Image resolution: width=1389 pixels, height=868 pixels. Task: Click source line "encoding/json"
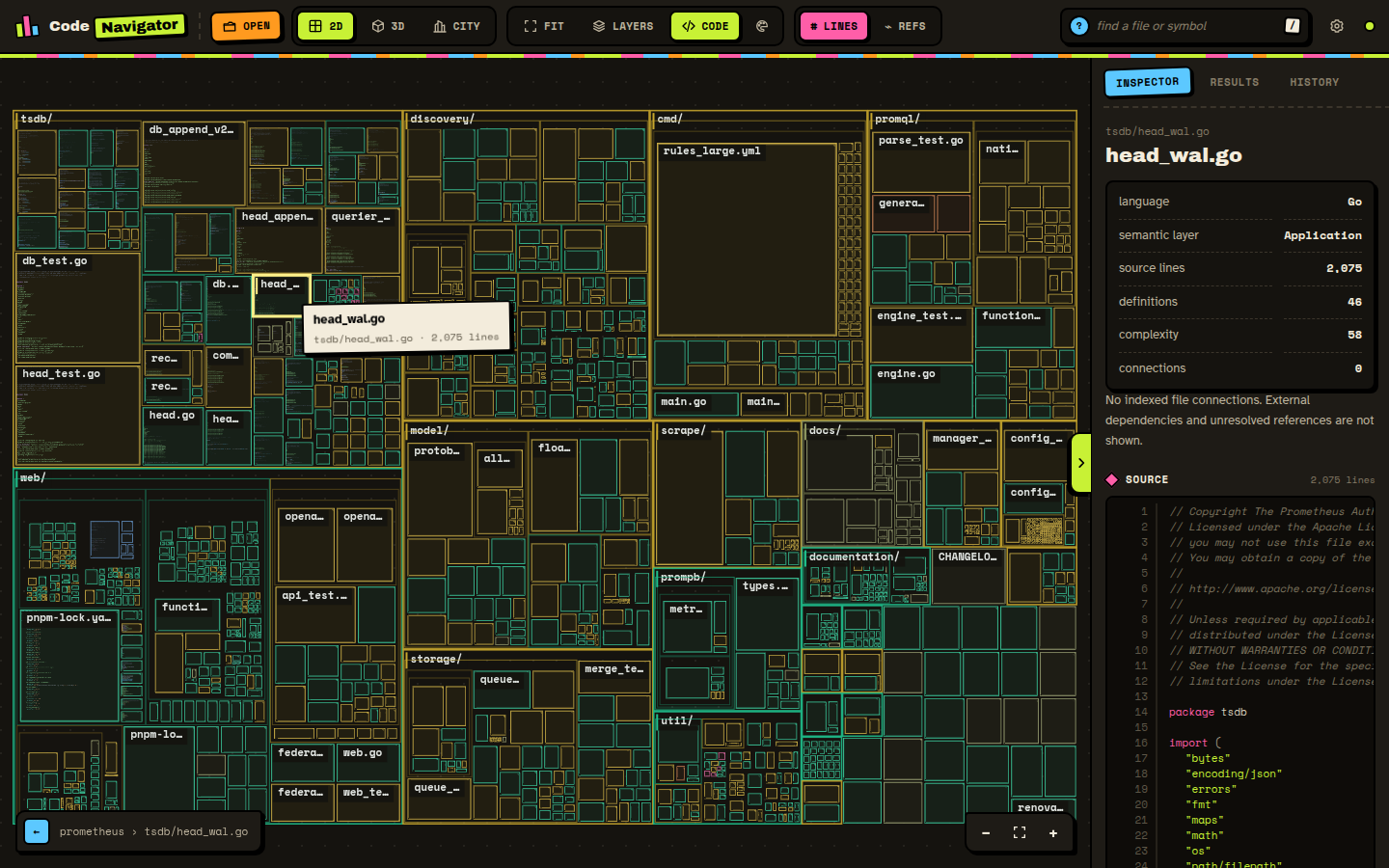[1234, 773]
